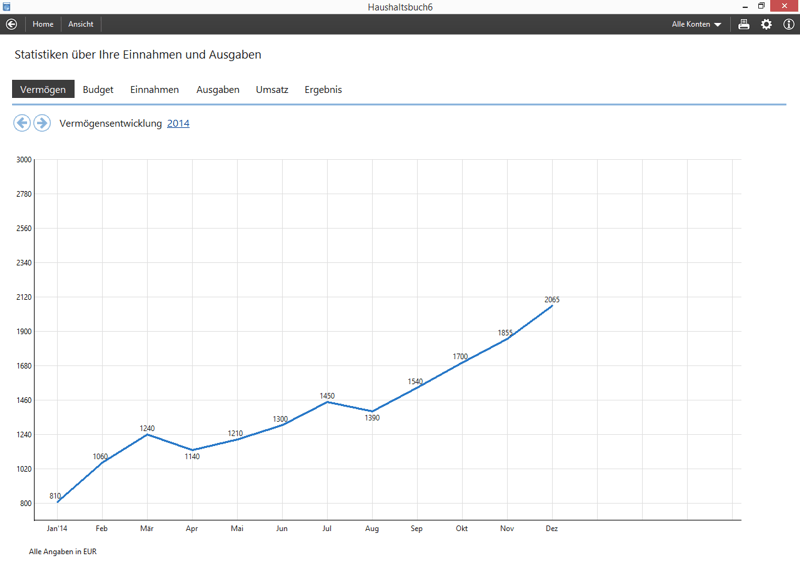Image resolution: width=800 pixels, height=575 pixels.
Task: Click the Dez data point labeled 2065
Action: click(x=552, y=306)
